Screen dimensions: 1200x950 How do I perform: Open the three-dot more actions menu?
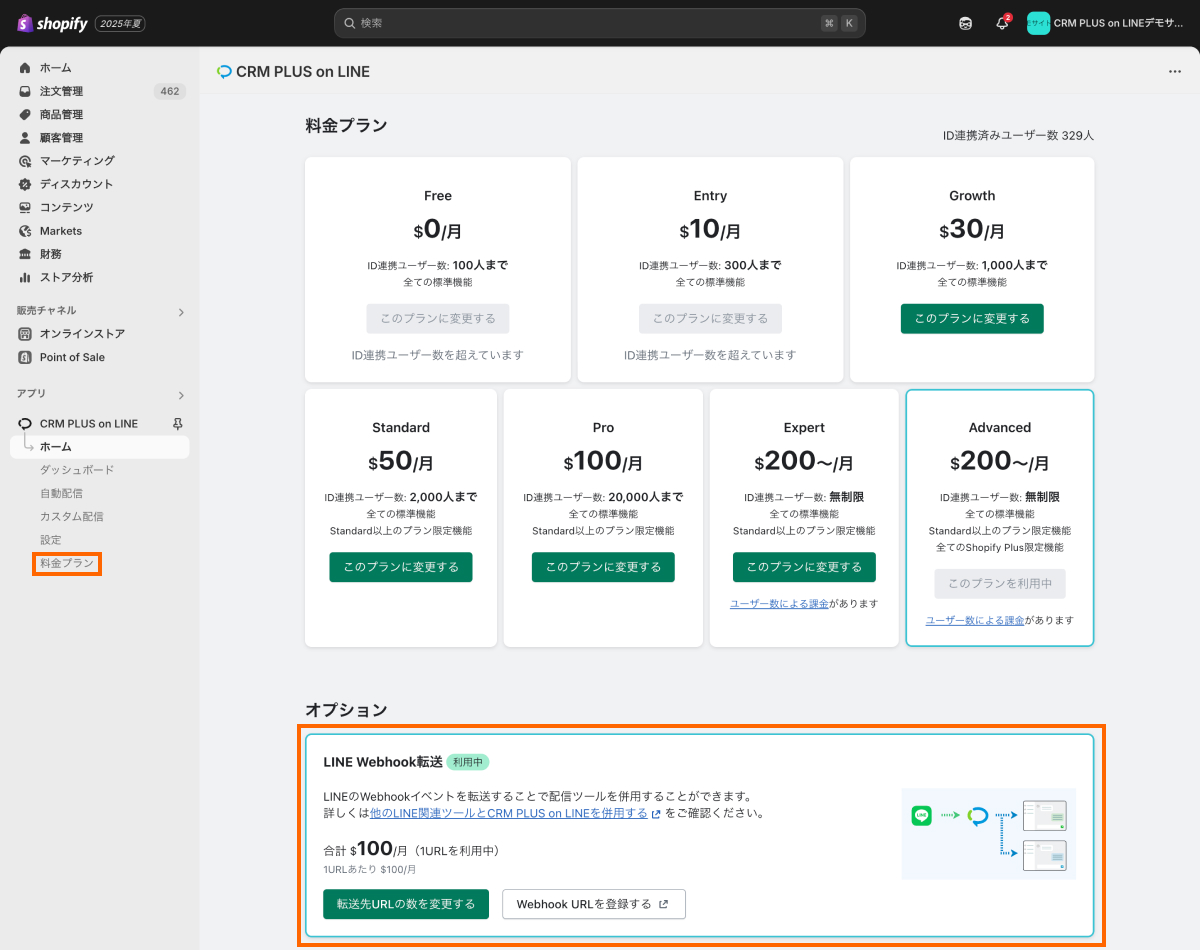1175,72
